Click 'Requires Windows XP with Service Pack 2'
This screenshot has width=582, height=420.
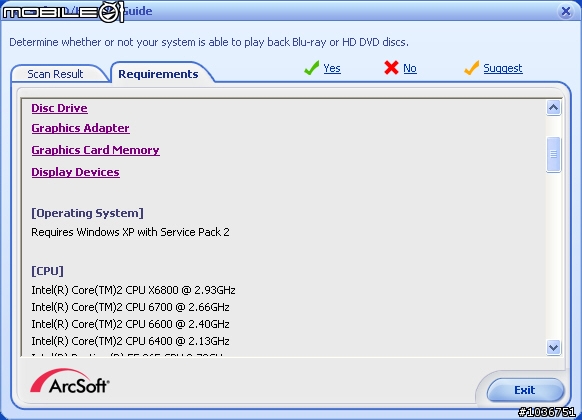click(130, 232)
